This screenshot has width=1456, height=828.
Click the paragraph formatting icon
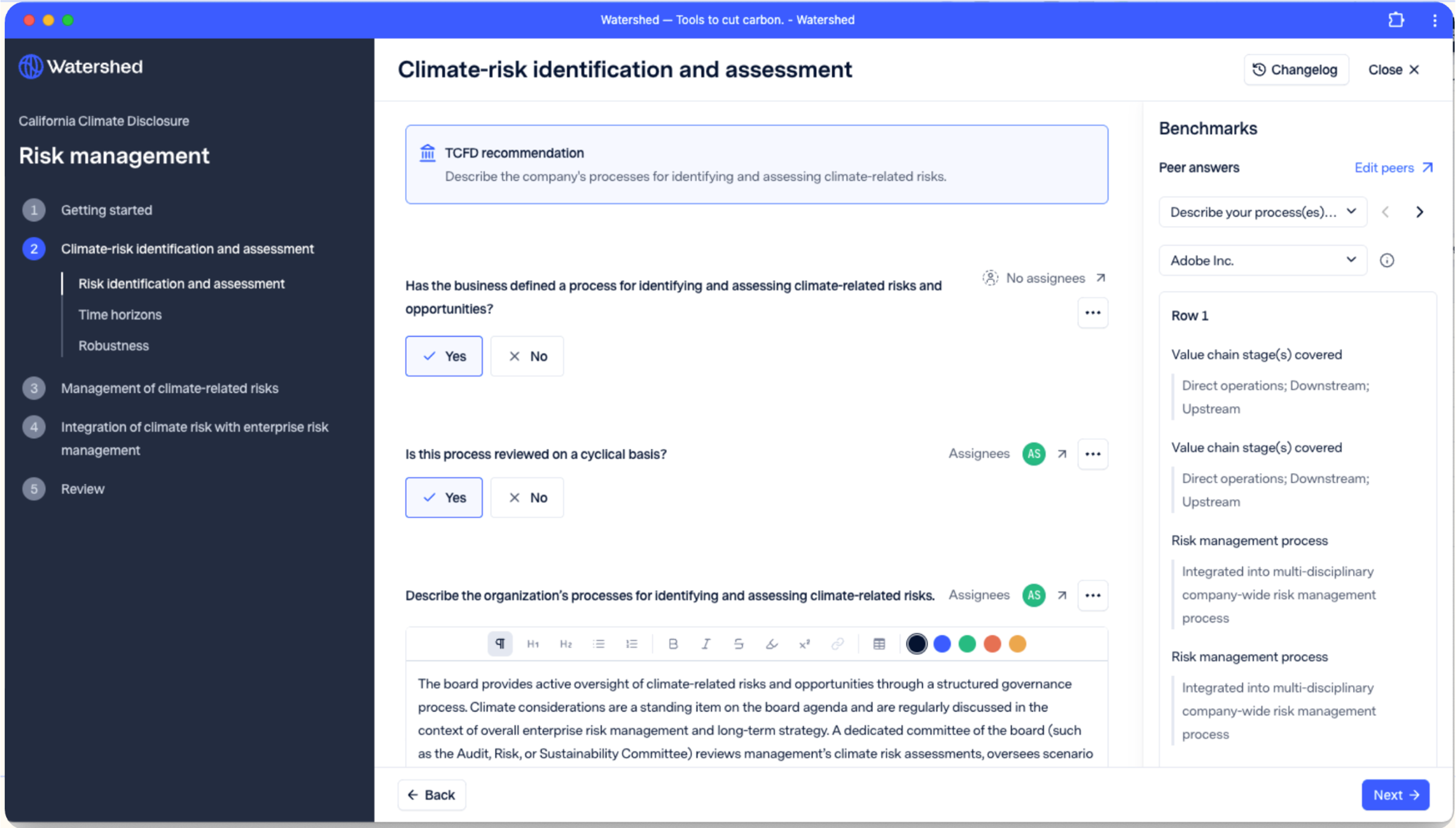point(499,644)
